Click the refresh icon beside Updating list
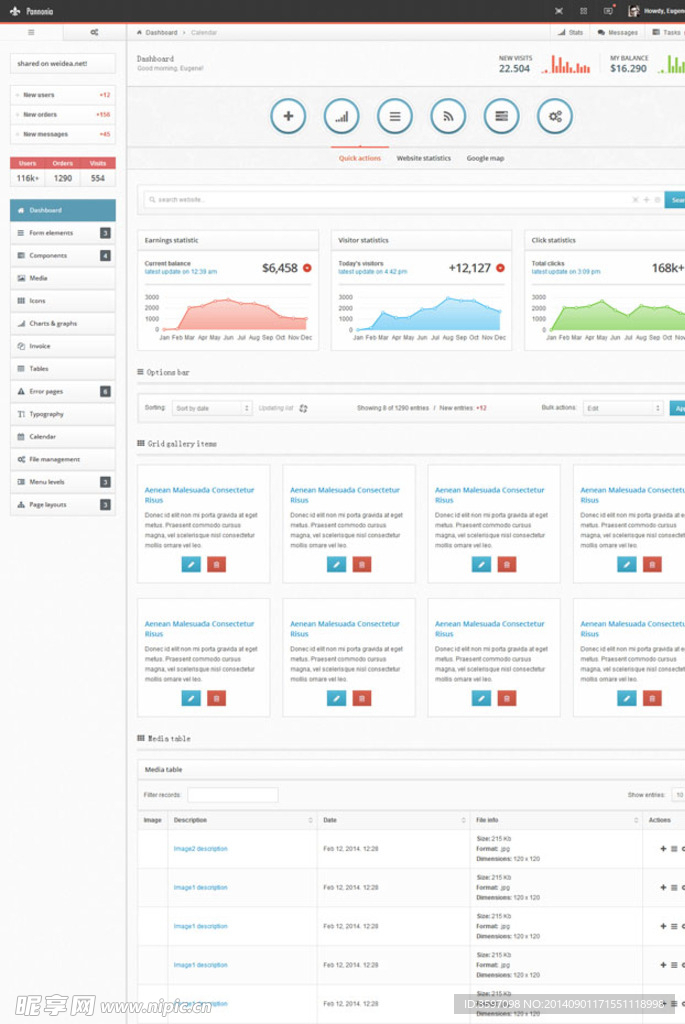The height and width of the screenshot is (1024, 685). pyautogui.click(x=303, y=408)
